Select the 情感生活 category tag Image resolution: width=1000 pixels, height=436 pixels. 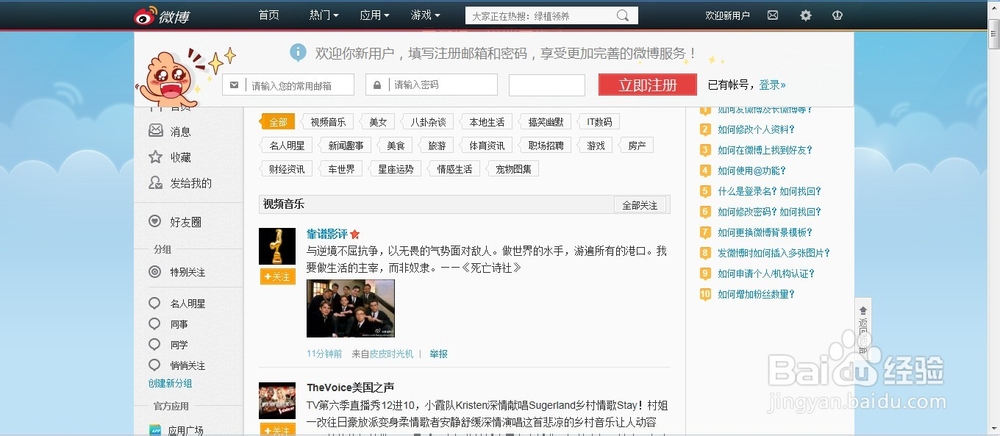(x=454, y=169)
